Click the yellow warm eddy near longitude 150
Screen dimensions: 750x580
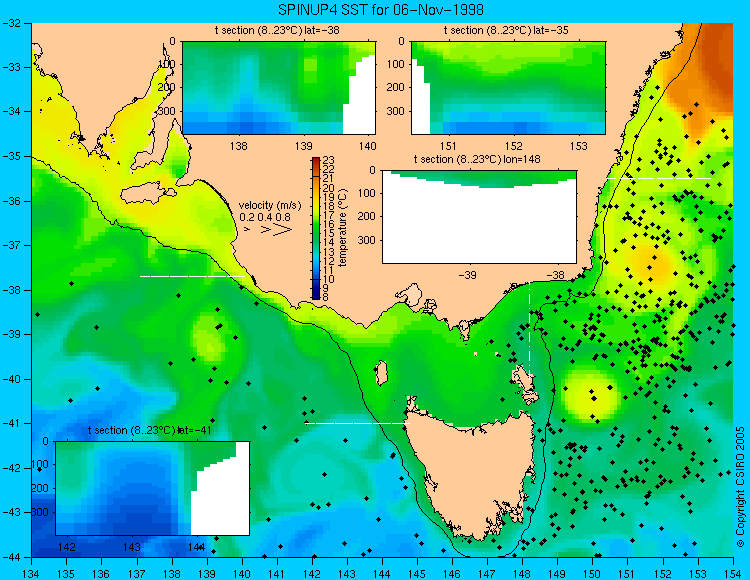click(x=592, y=394)
